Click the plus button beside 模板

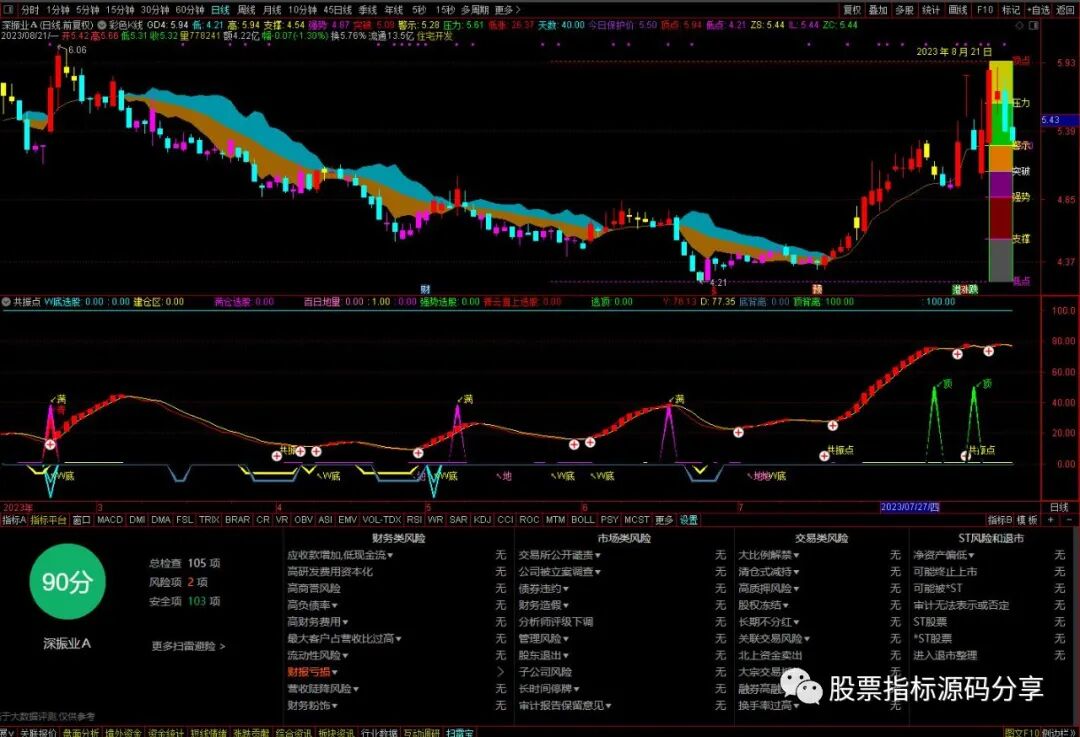pos(1050,520)
